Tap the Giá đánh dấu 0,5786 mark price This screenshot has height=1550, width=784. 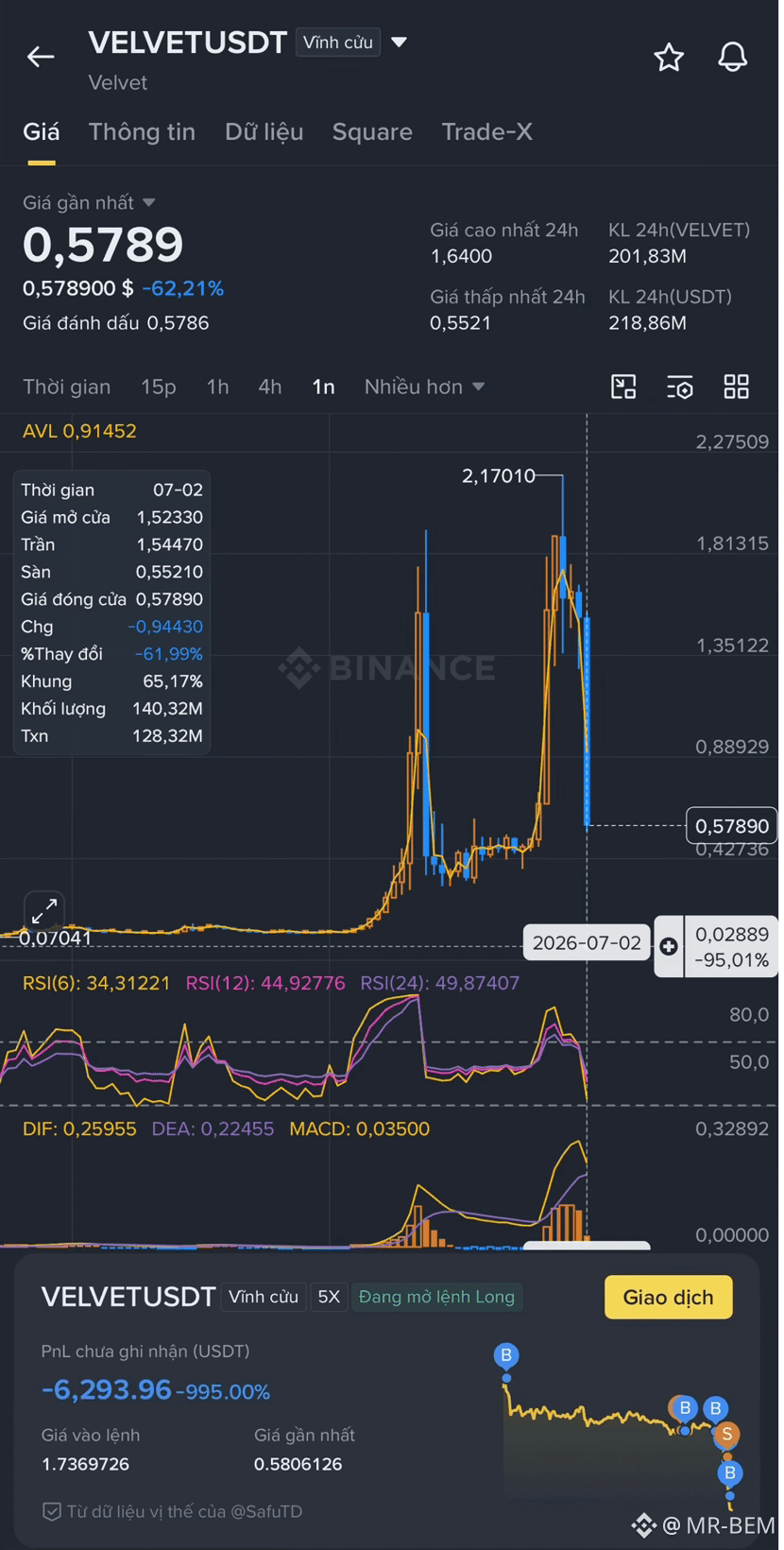click(115, 323)
